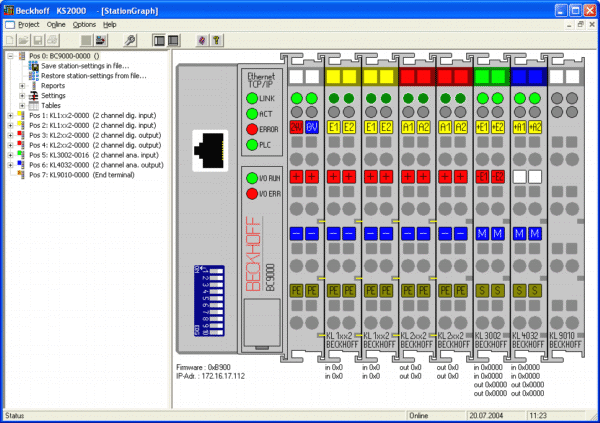Open the Project menu
Screen dimensions: 600x423
click(x=29, y=24)
